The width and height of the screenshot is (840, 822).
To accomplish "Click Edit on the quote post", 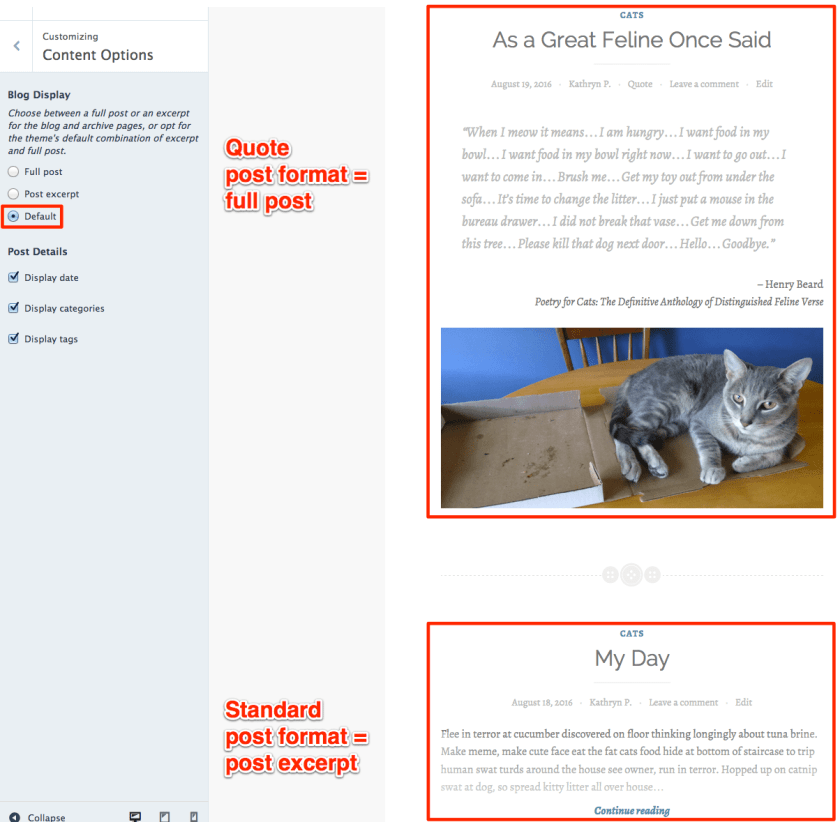I will (764, 84).
